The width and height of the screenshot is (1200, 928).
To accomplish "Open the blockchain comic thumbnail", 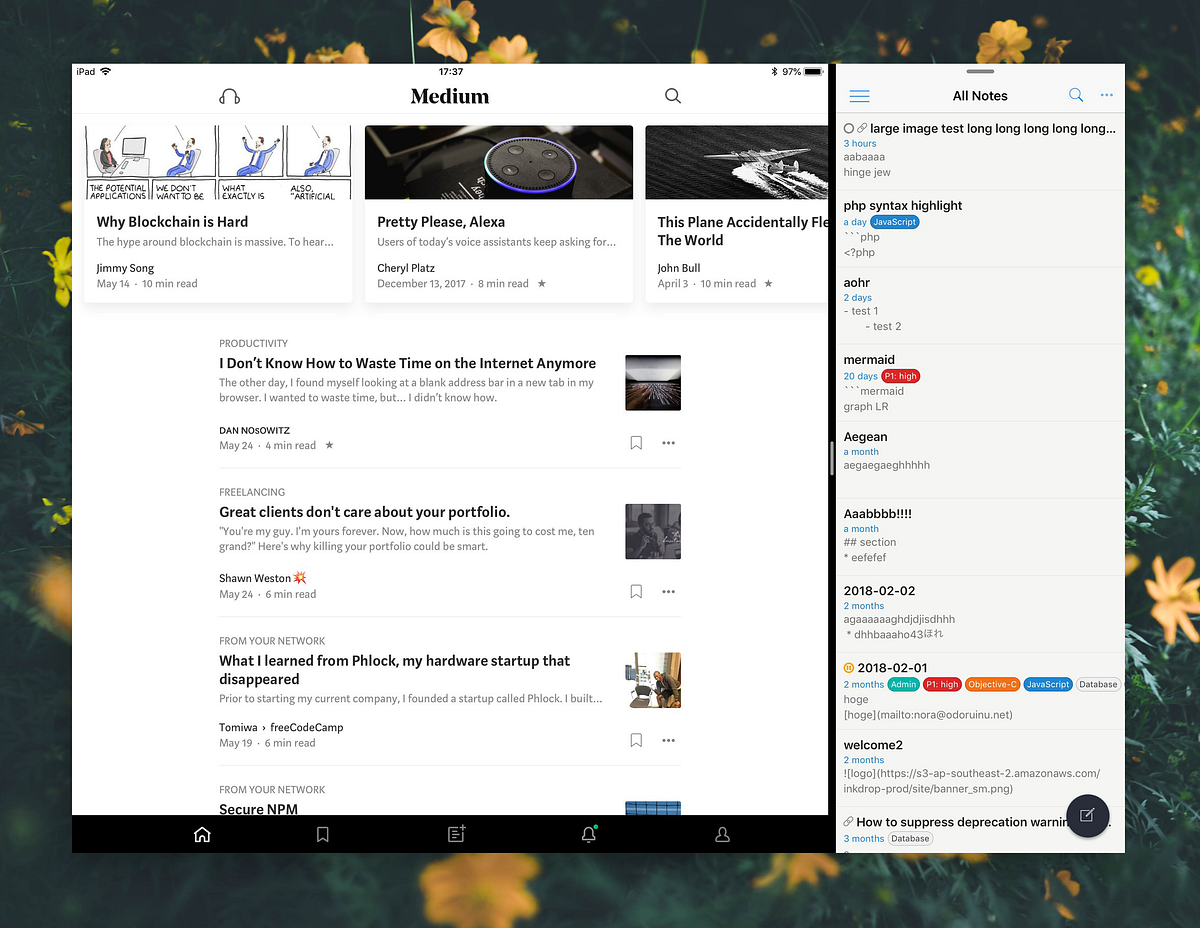I will click(x=218, y=162).
